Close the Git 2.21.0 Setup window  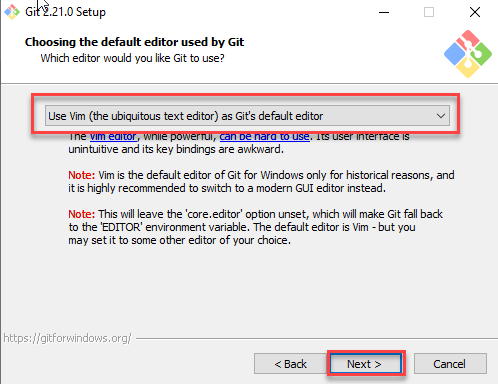[475, 12]
